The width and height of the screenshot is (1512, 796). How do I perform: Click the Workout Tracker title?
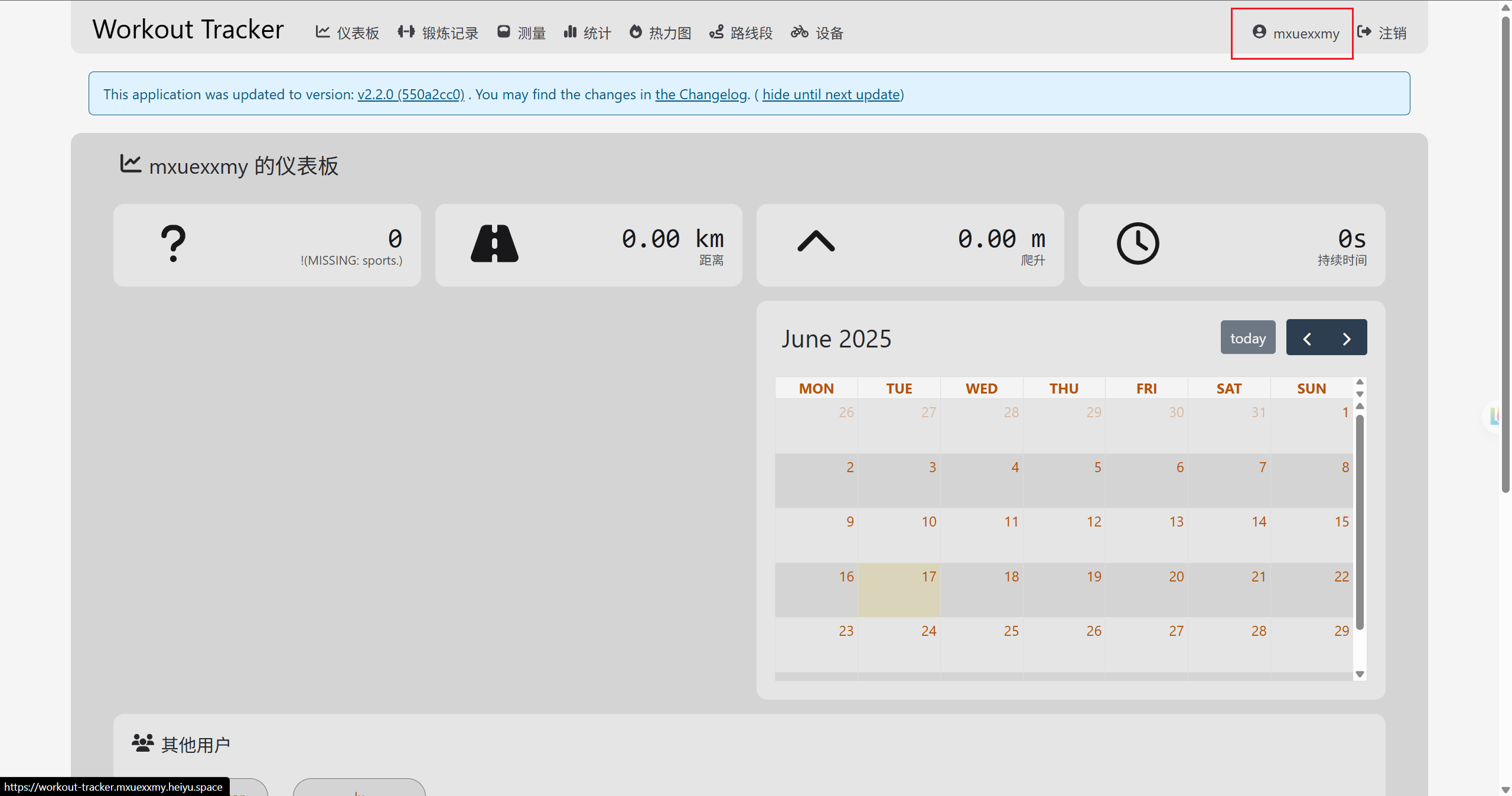tap(188, 30)
